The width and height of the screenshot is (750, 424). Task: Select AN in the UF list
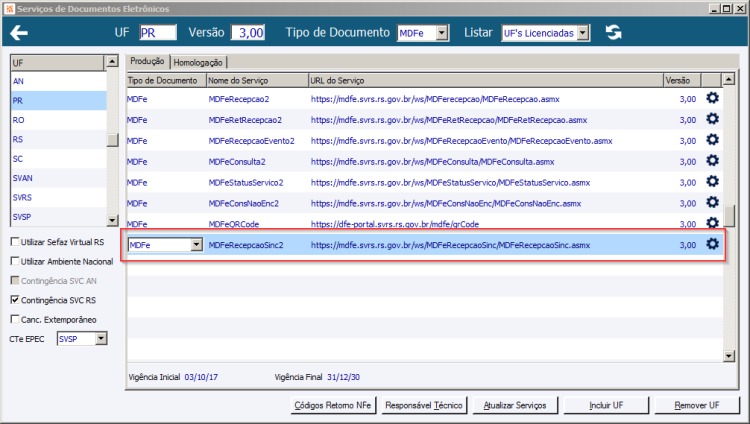point(58,81)
